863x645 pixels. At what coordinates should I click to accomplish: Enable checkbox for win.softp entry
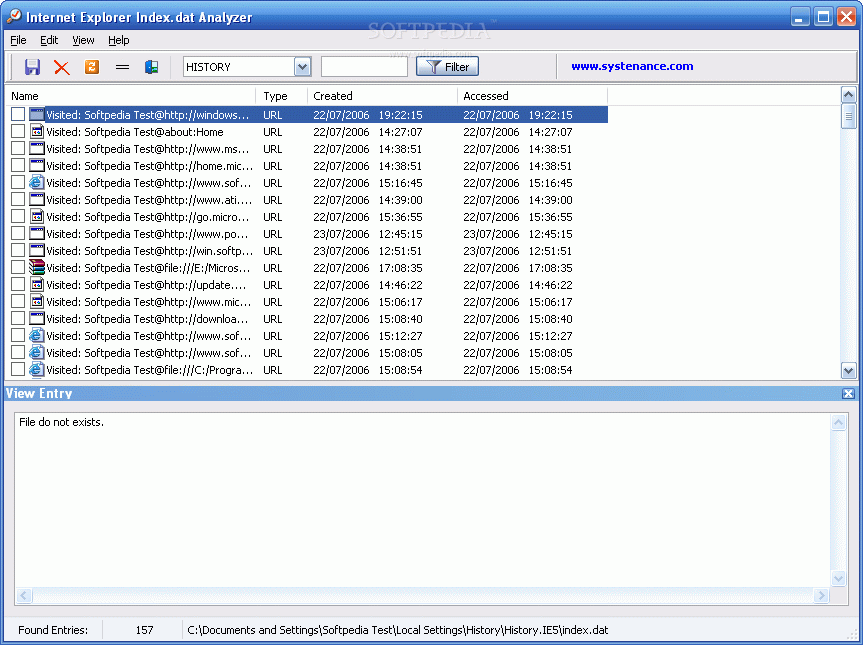[x=18, y=250]
